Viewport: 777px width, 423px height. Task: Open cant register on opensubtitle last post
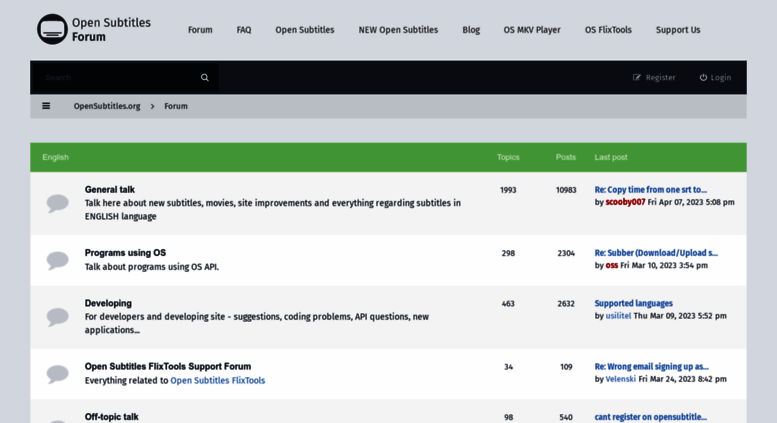pos(651,417)
